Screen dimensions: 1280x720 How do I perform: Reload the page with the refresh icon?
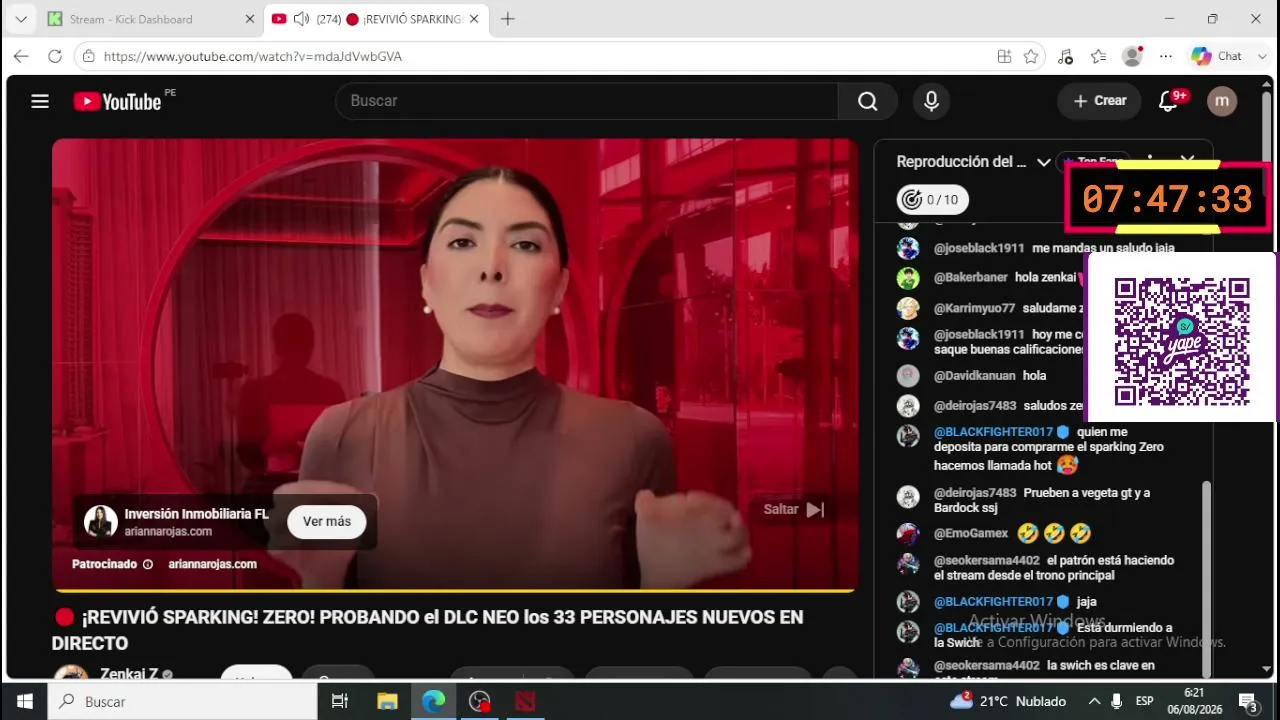pos(55,56)
